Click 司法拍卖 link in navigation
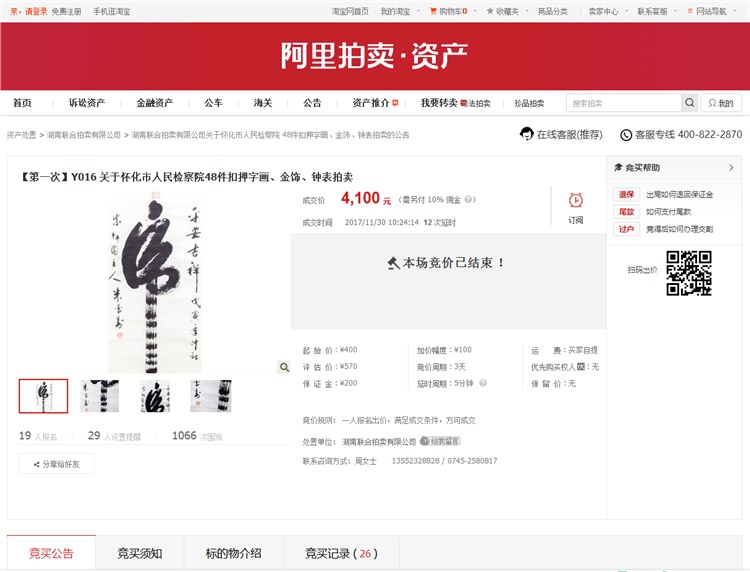 point(475,103)
